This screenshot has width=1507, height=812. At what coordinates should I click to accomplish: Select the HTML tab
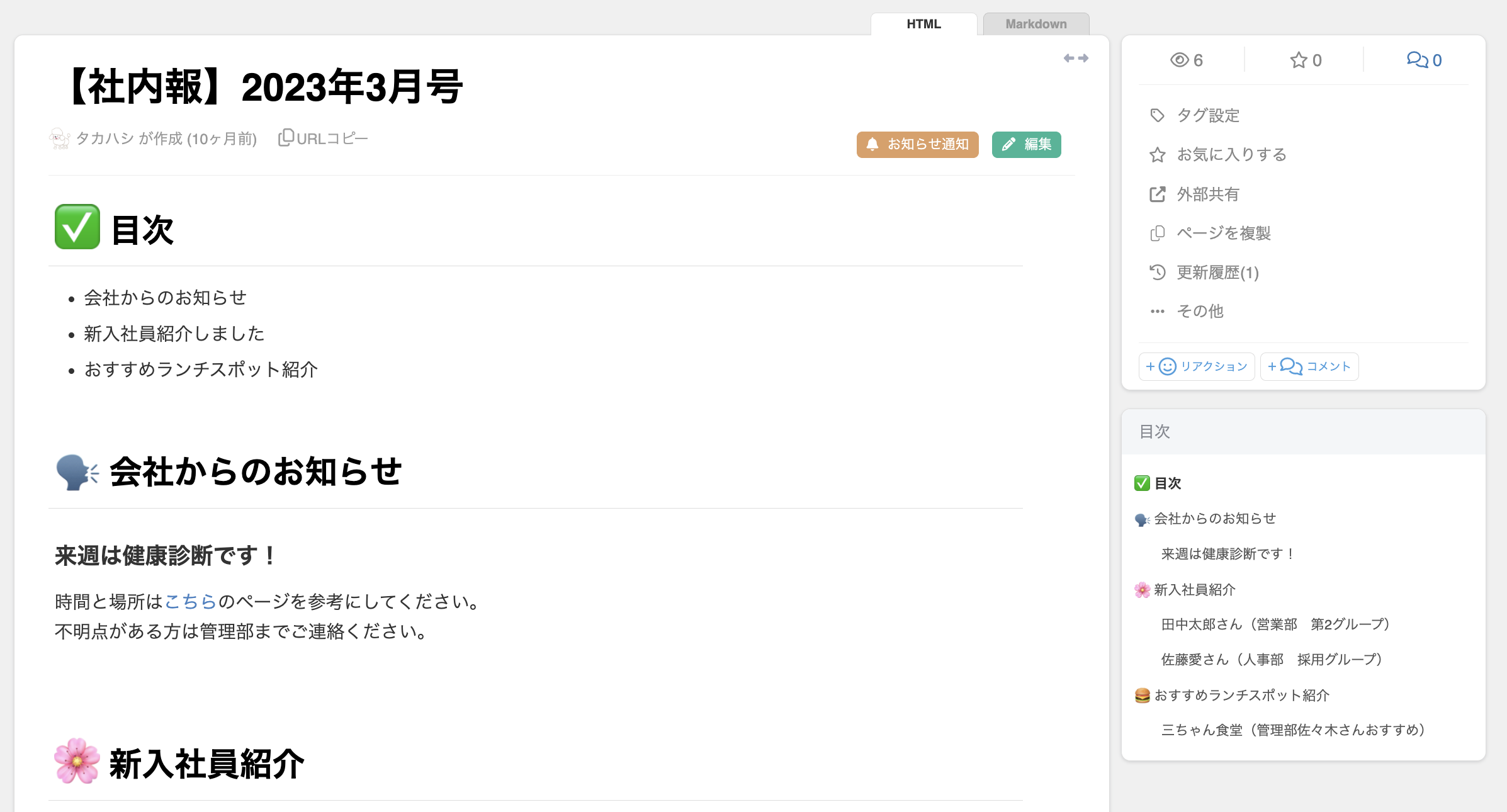pos(923,24)
